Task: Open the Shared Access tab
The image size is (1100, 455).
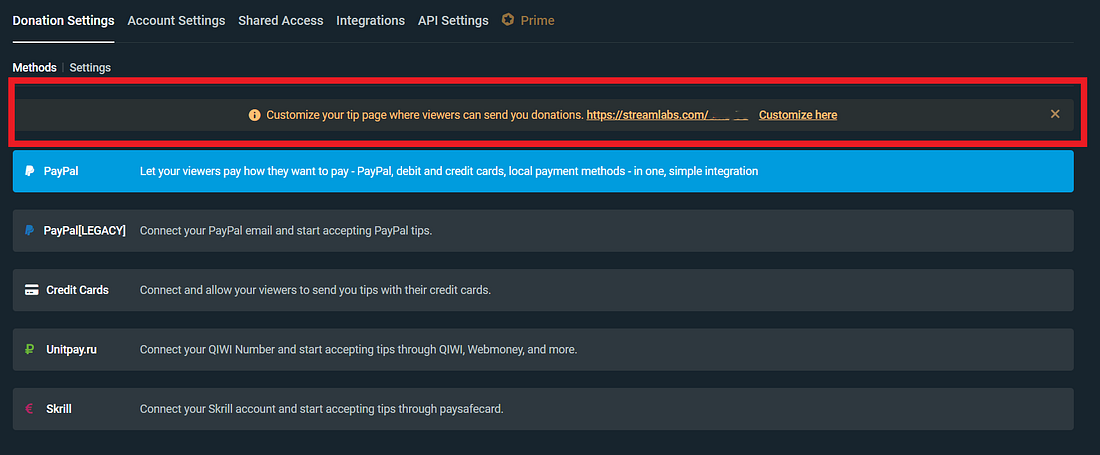Action: tap(280, 20)
